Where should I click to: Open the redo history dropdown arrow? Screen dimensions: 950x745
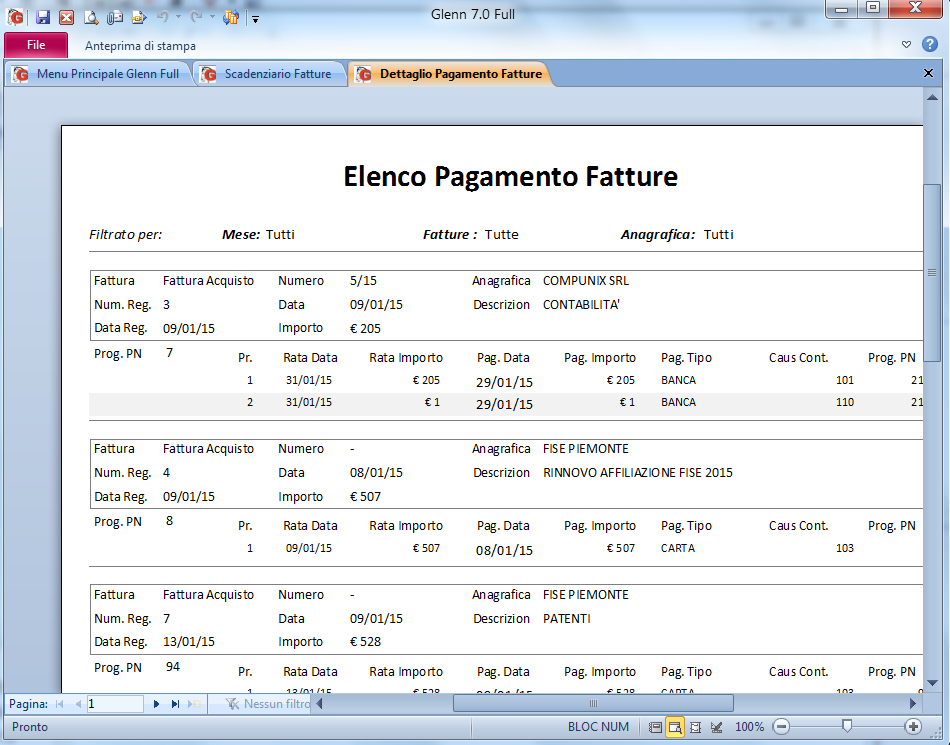[212, 17]
